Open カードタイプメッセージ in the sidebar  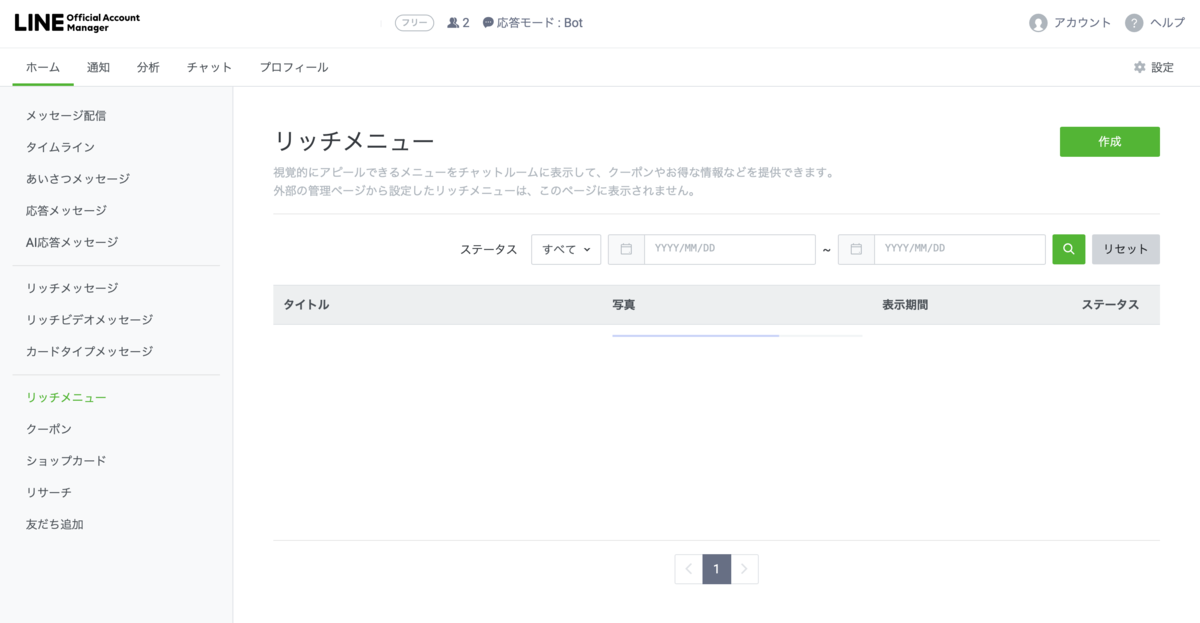[90, 352]
